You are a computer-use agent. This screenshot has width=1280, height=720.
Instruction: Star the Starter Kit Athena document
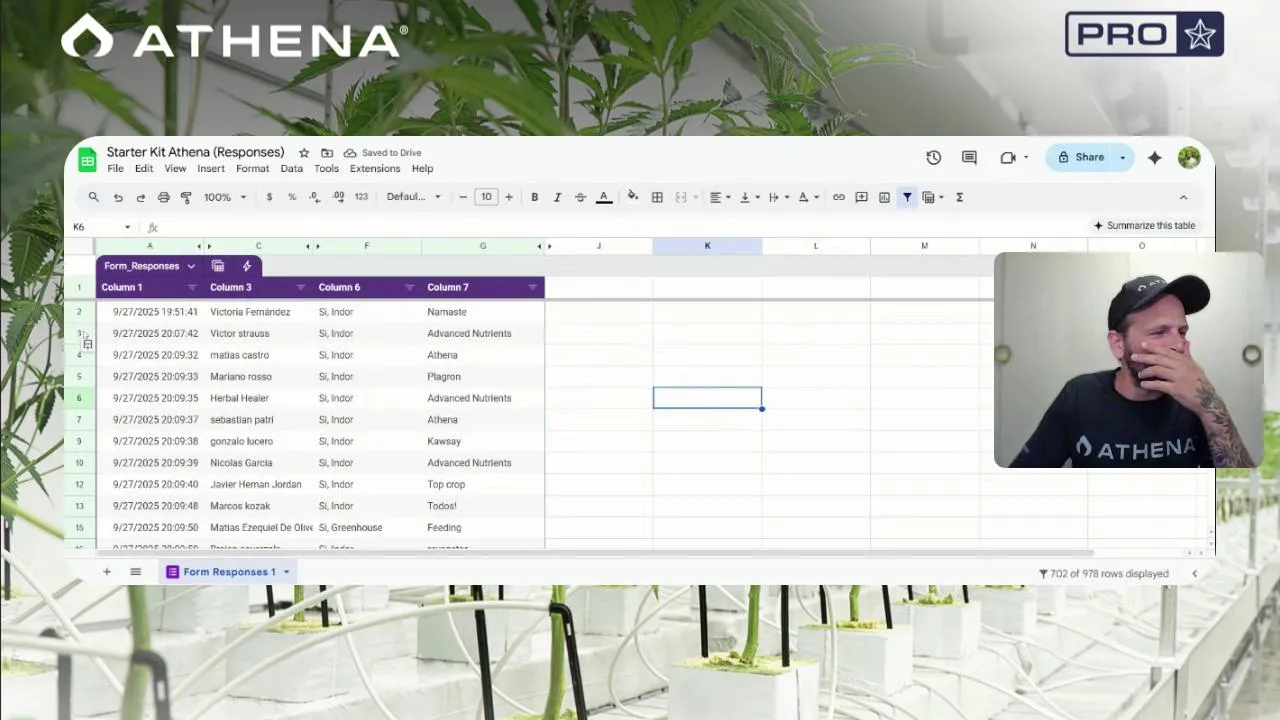pos(304,153)
